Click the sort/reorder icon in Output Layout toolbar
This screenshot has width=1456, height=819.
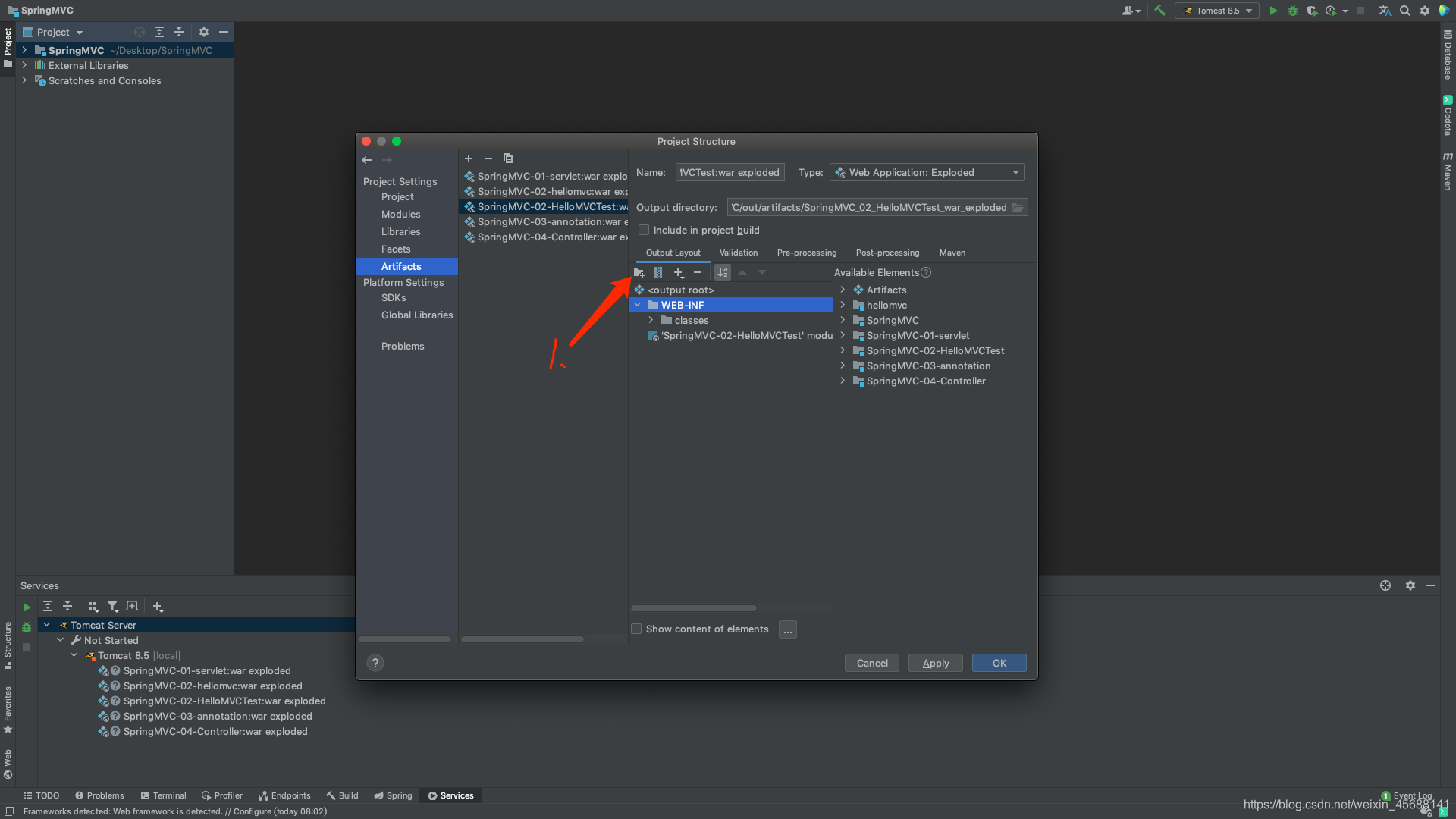click(723, 272)
